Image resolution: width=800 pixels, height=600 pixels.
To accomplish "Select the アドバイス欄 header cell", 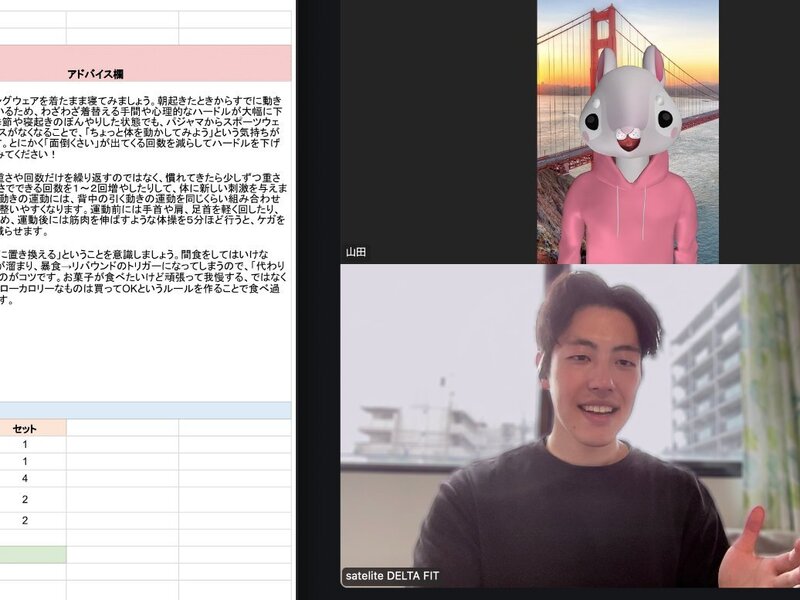I will tap(146, 73).
